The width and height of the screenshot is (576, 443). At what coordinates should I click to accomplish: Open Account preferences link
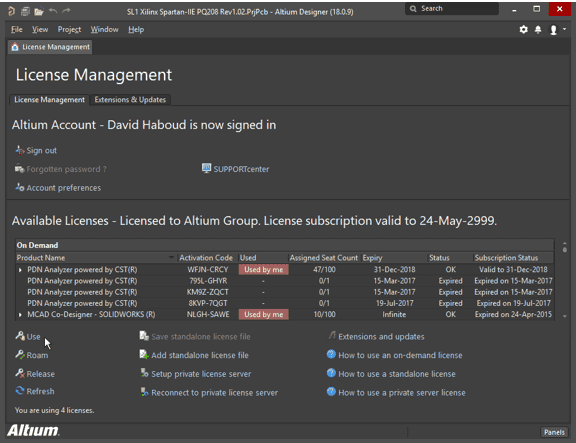[64, 188]
